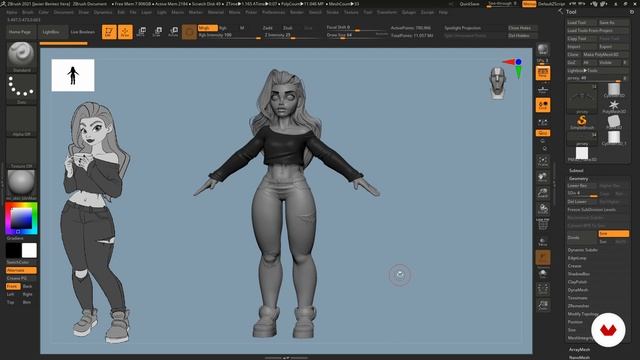Expand the DynaMesh section
Viewport: 640px width, 360px height.
click(578, 290)
